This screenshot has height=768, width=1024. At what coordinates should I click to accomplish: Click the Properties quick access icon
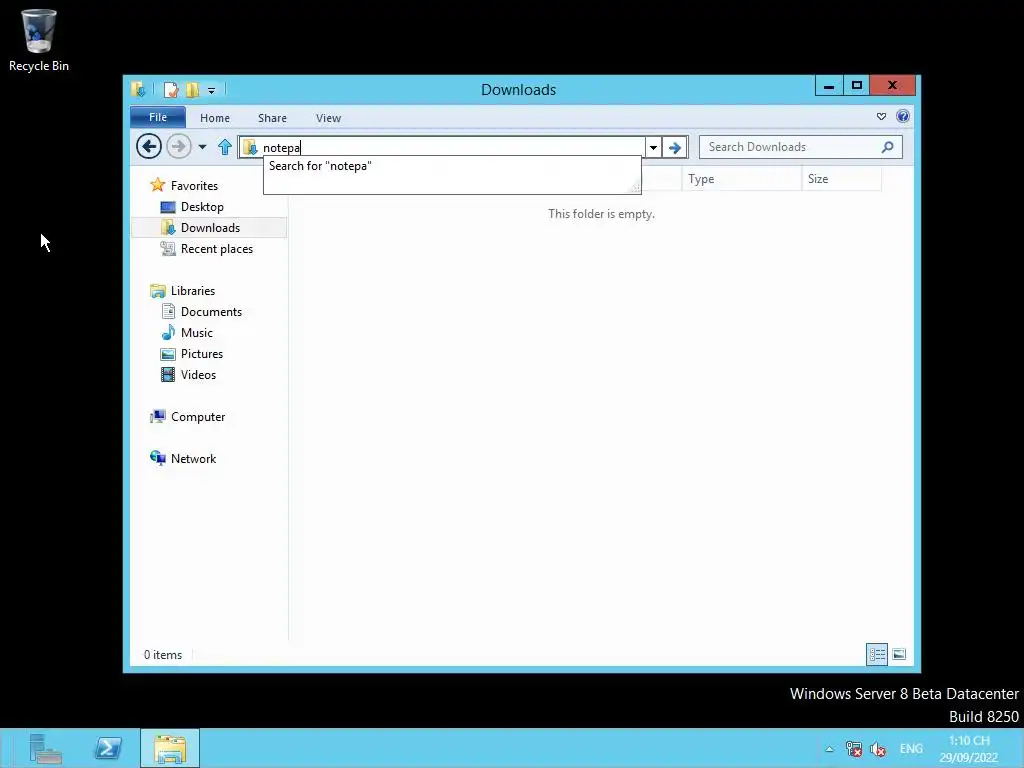point(170,89)
